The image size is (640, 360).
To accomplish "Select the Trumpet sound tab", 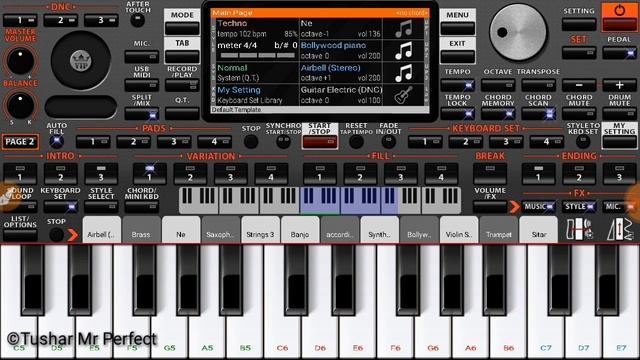I will click(x=499, y=230).
